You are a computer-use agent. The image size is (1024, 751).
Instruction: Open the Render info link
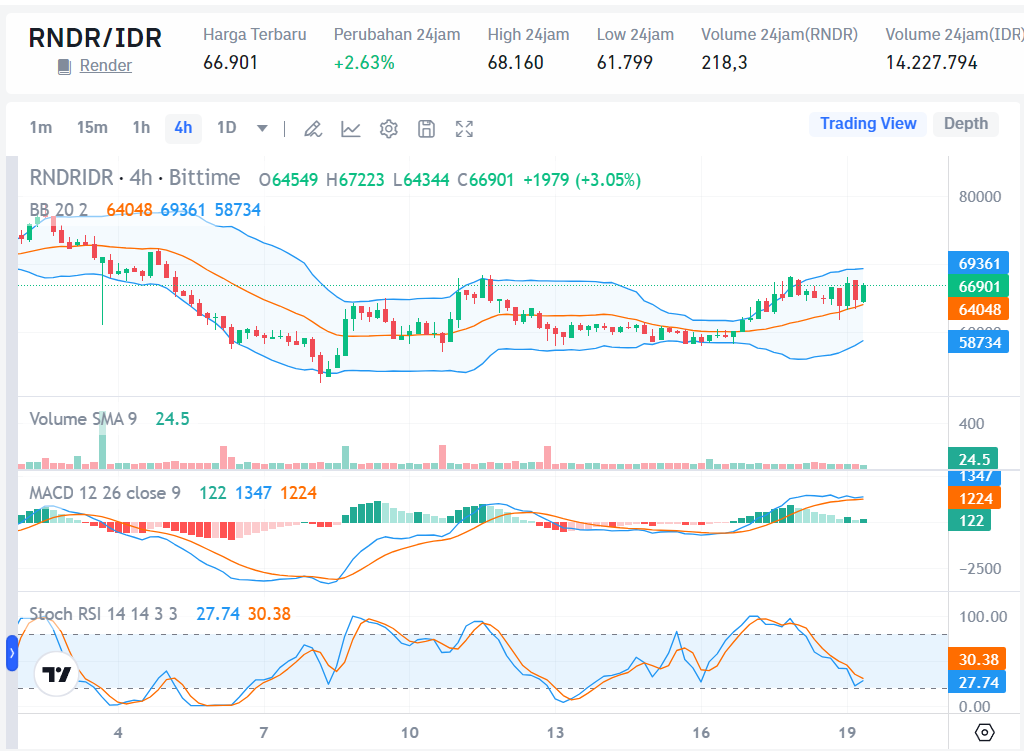(106, 66)
